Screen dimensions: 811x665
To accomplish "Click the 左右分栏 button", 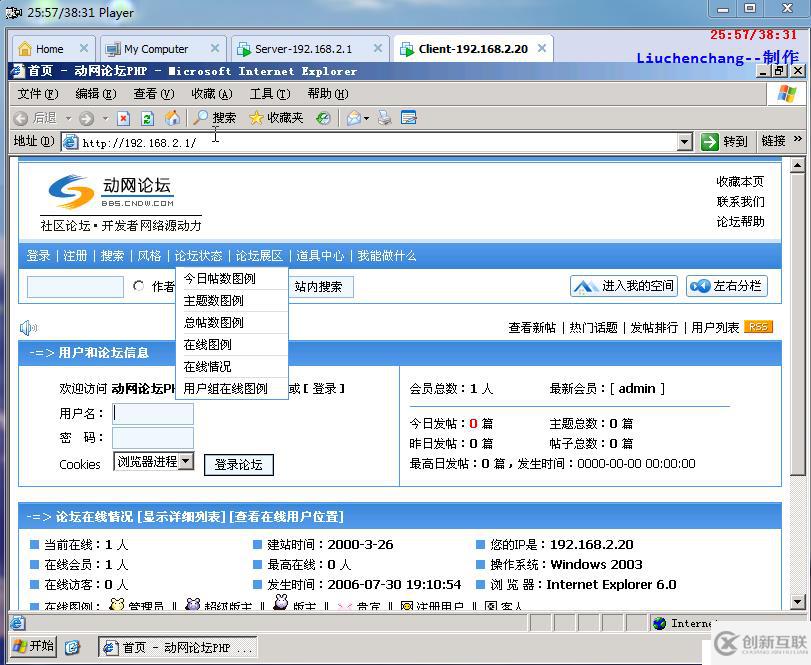I will (727, 286).
